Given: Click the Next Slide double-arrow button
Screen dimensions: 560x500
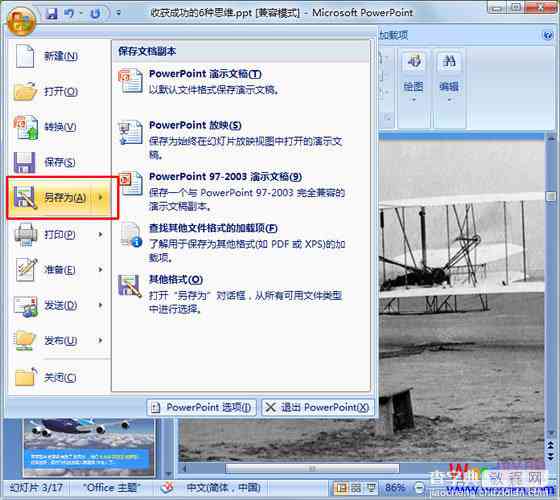Looking at the screenshot, I should 550,457.
